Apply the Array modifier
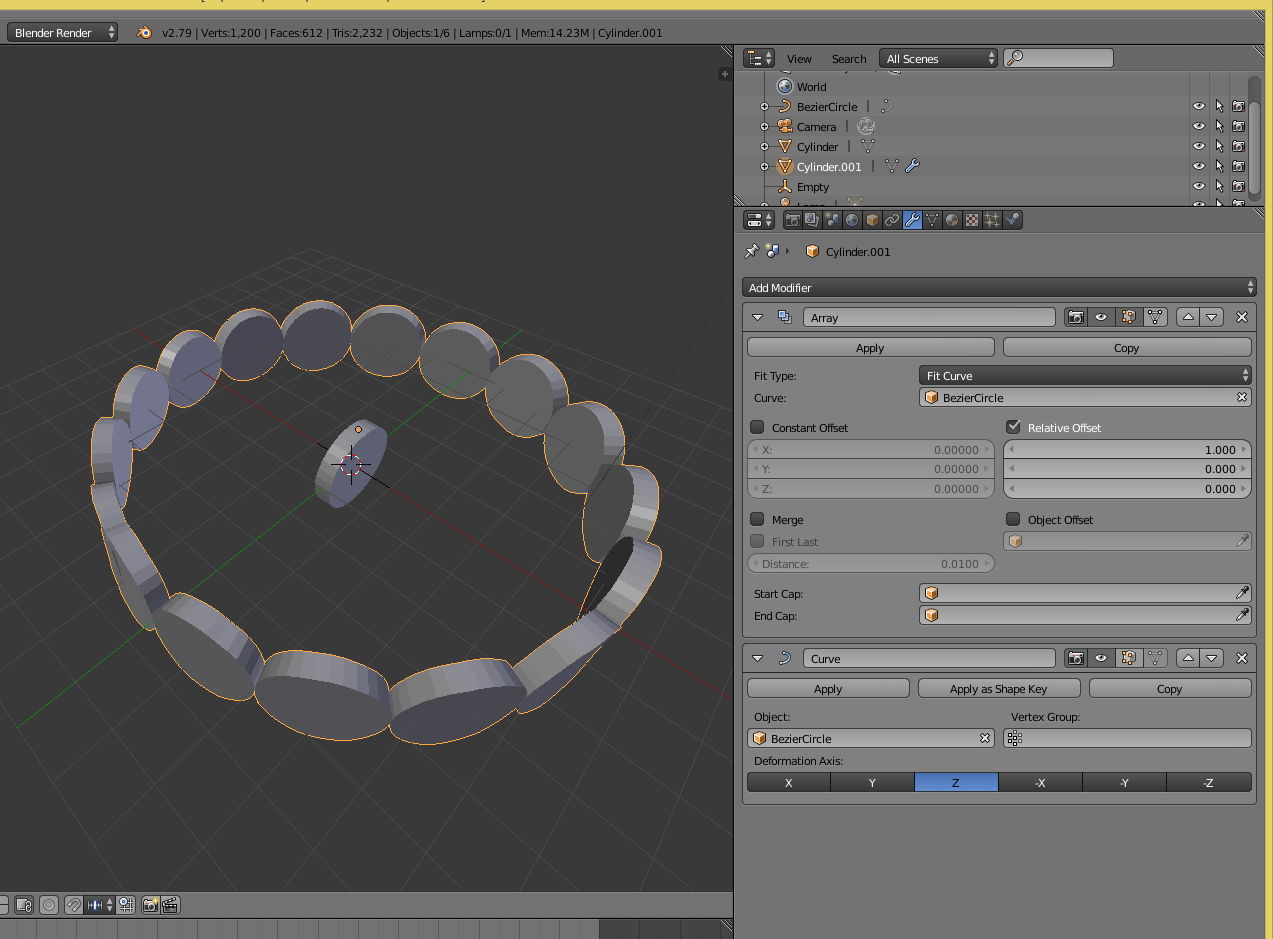The height and width of the screenshot is (939, 1273). 870,347
